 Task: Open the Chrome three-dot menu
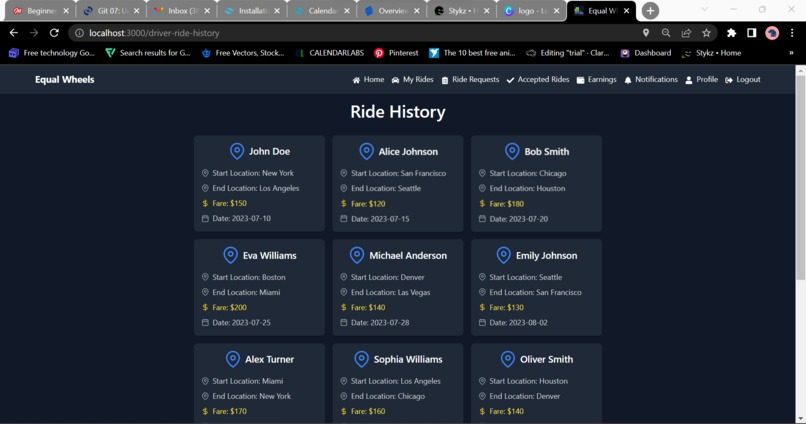[x=792, y=33]
